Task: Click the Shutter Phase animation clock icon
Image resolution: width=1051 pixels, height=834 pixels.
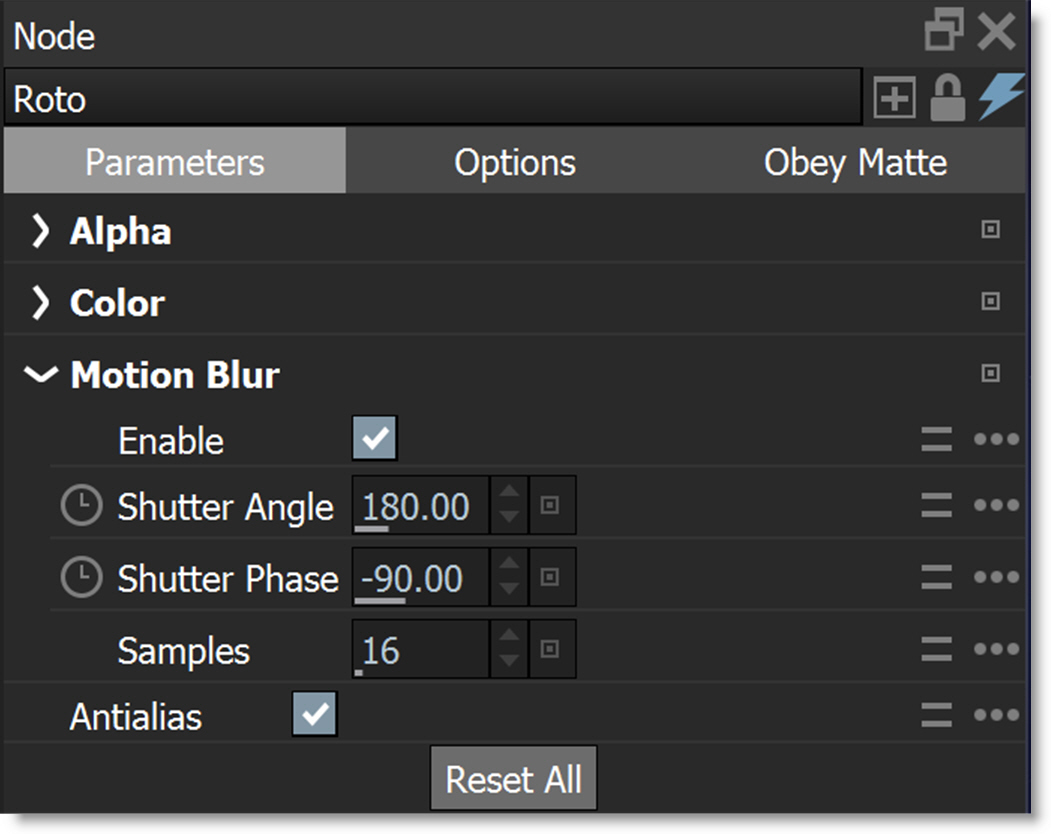Action: coord(81,578)
